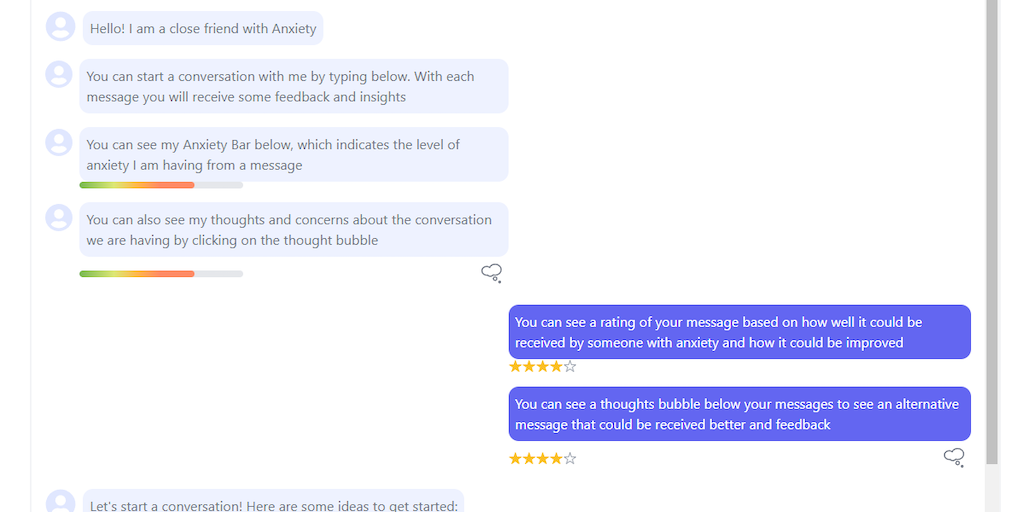Select the purple bubble about an alternative message

click(739, 414)
